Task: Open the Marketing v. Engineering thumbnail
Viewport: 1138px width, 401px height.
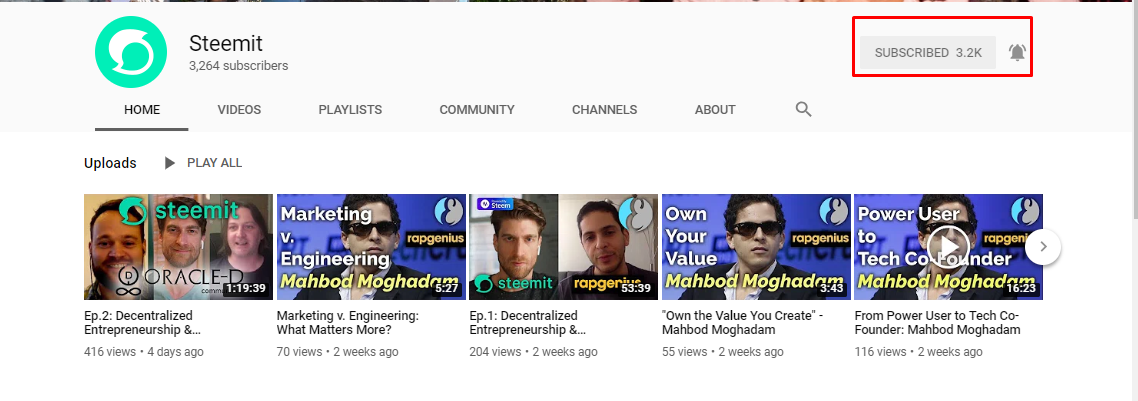Action: coord(371,247)
